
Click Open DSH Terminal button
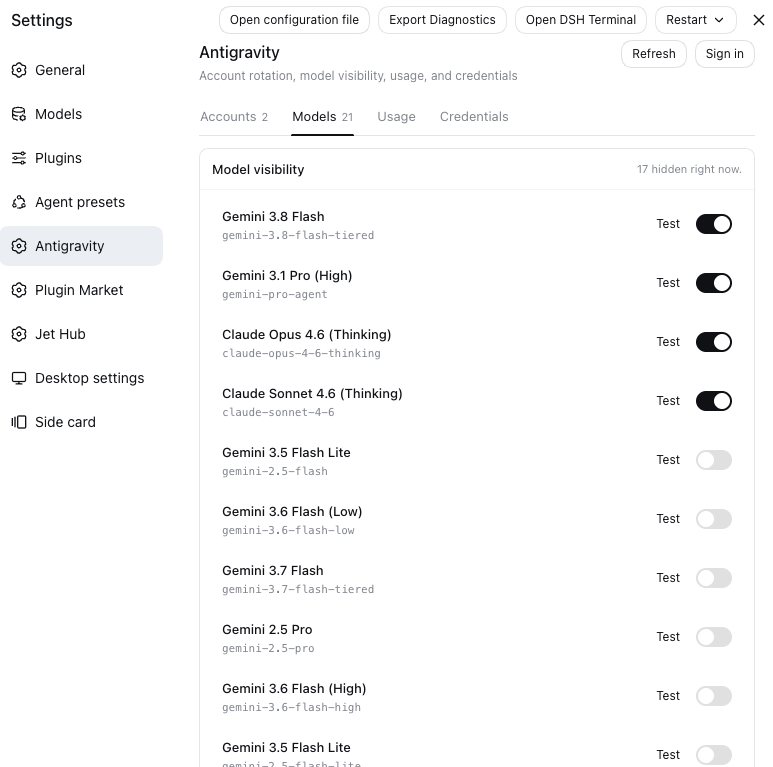pos(581,20)
